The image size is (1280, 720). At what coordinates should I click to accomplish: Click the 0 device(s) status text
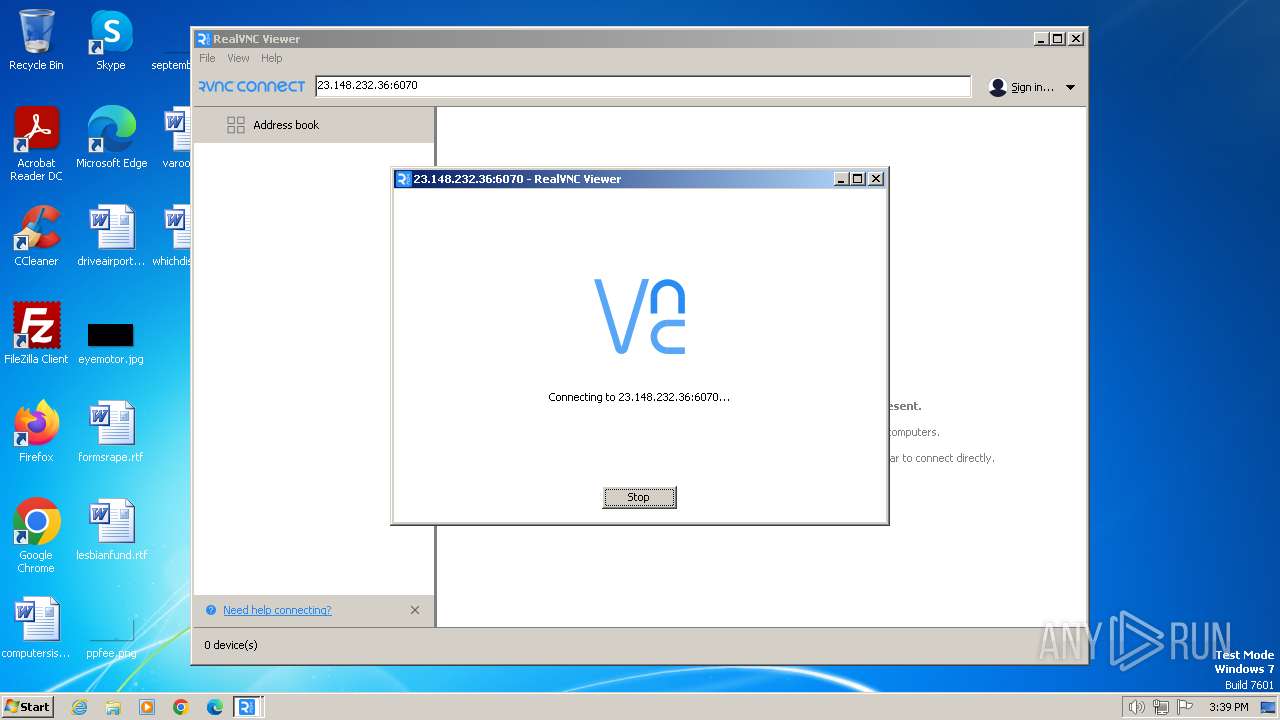231,645
